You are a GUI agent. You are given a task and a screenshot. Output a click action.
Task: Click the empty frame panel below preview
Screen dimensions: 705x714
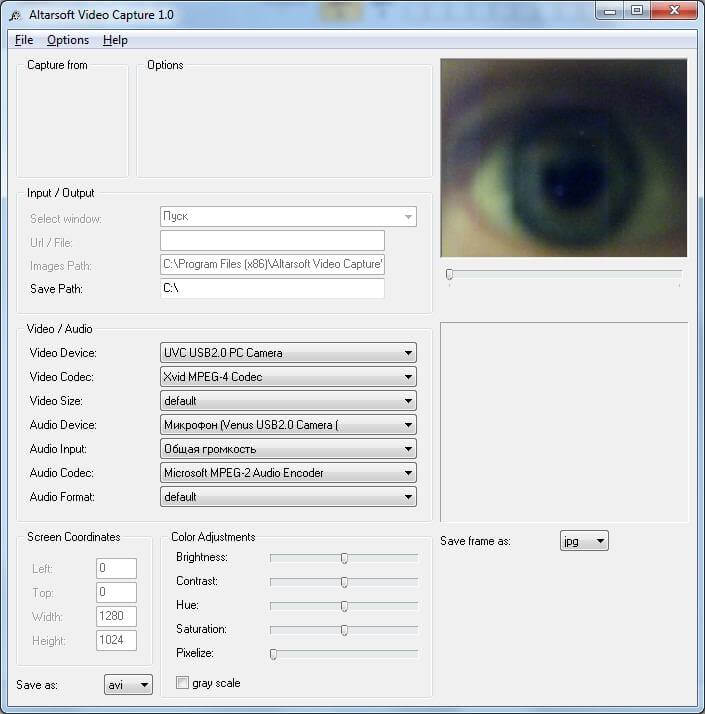pyautogui.click(x=564, y=422)
